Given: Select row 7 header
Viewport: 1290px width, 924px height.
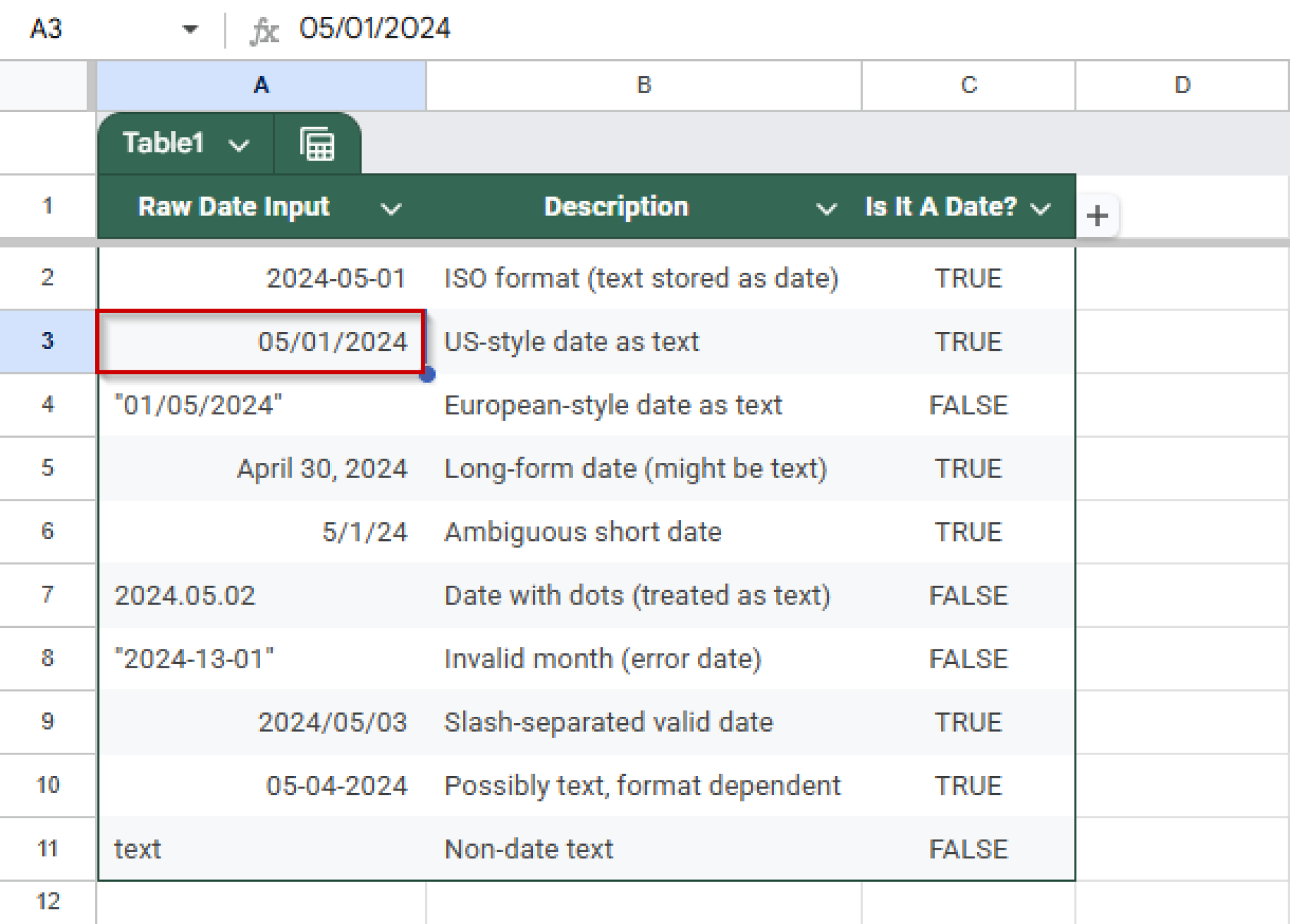Looking at the screenshot, I should (x=48, y=595).
